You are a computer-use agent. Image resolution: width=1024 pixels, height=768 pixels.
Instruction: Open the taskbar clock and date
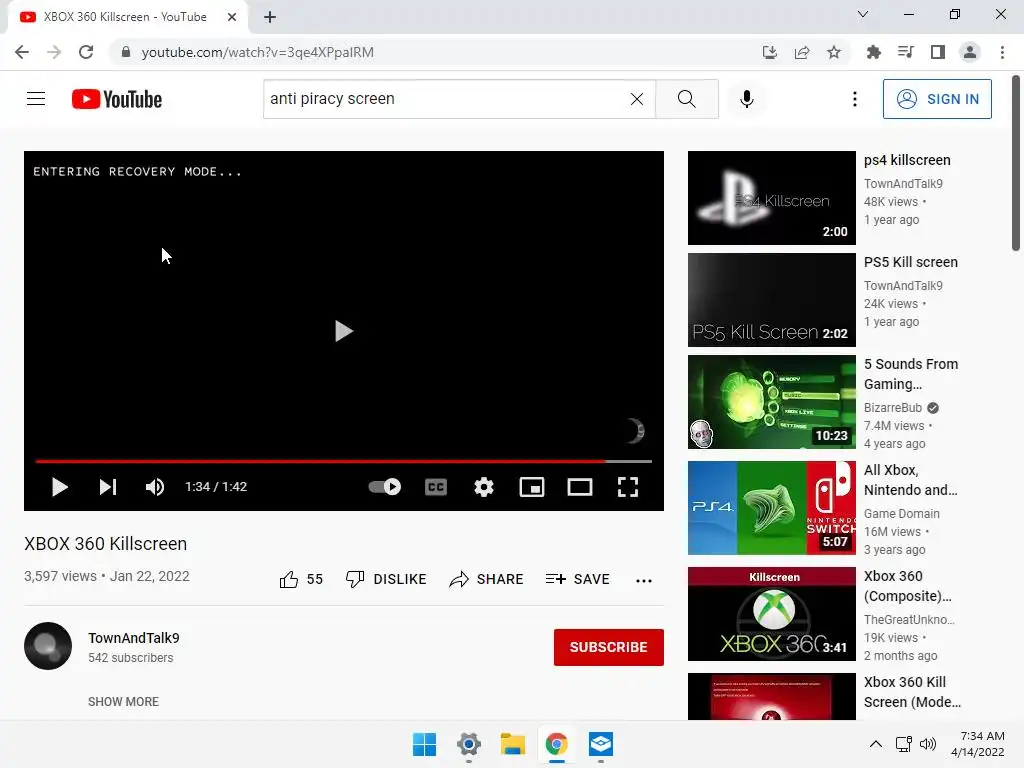[978, 744]
